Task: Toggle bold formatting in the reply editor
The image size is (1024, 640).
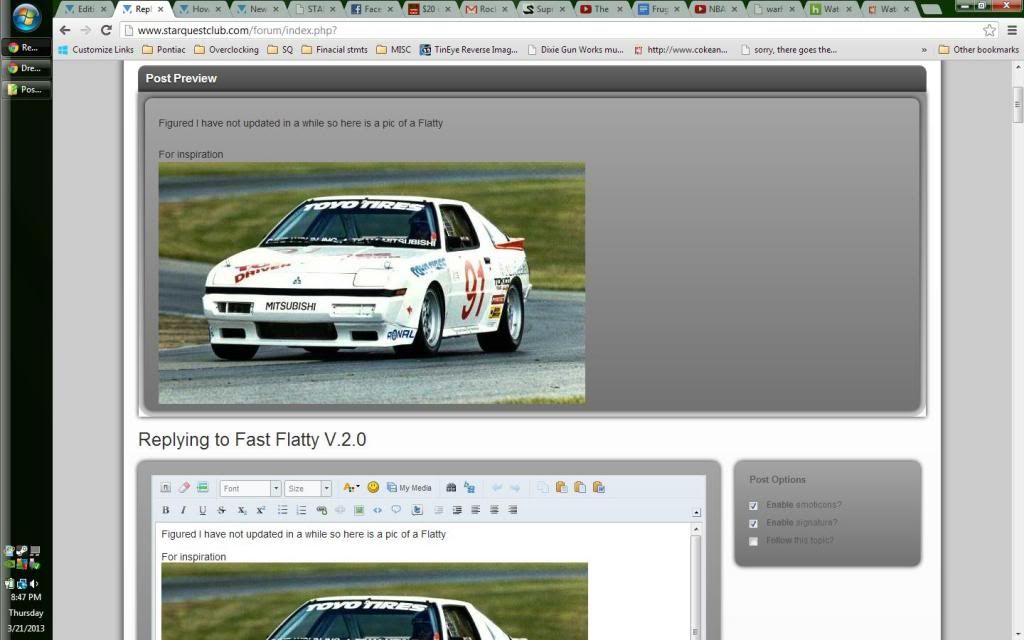Action: [165, 510]
